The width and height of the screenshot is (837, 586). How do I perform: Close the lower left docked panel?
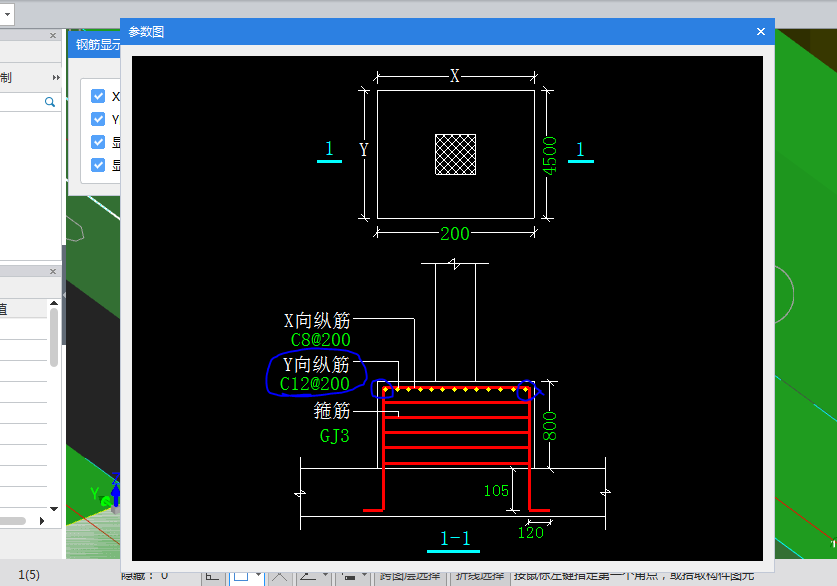[53, 271]
